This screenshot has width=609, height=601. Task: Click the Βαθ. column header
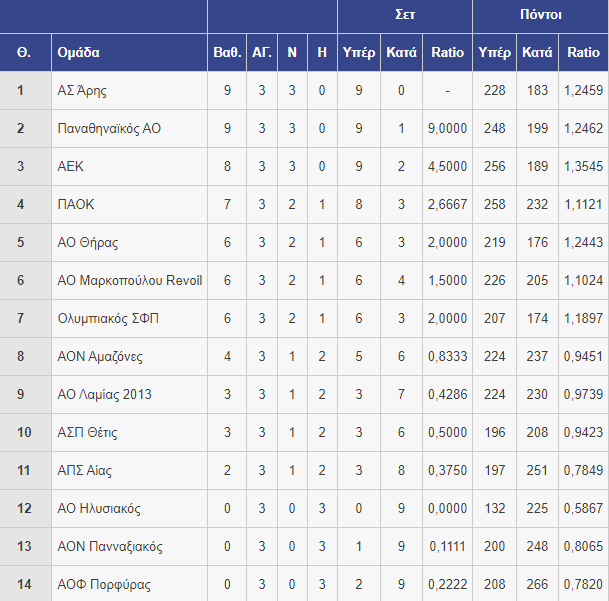pyautogui.click(x=227, y=52)
